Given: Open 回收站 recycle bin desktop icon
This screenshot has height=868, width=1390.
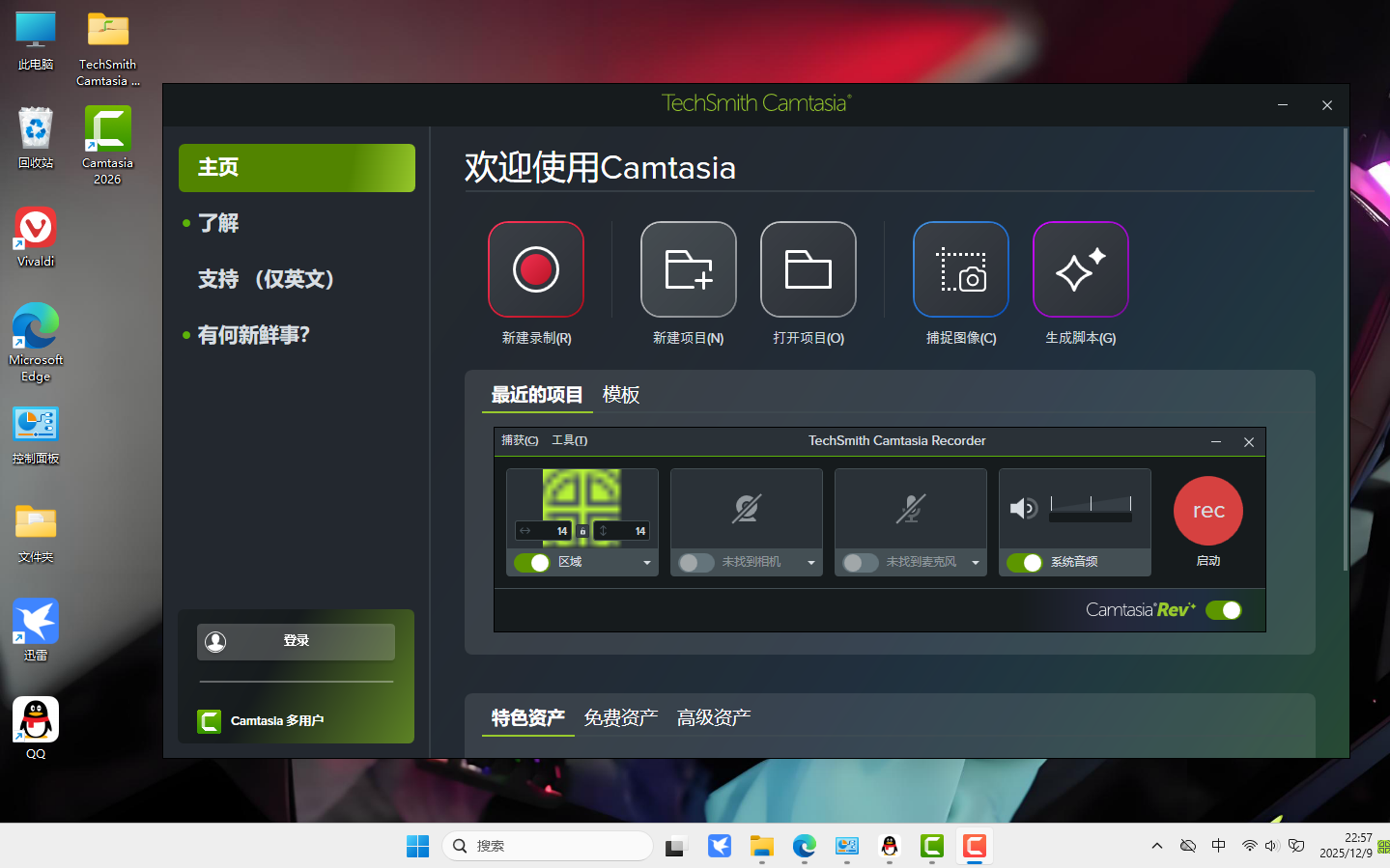Looking at the screenshot, I should pyautogui.click(x=36, y=138).
